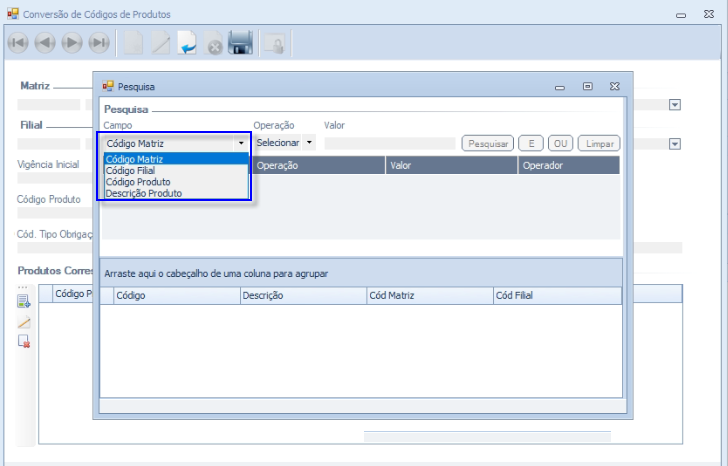Image resolution: width=728 pixels, height=466 pixels.
Task: Select Código Filial in the dropdown list
Action: coord(176,170)
